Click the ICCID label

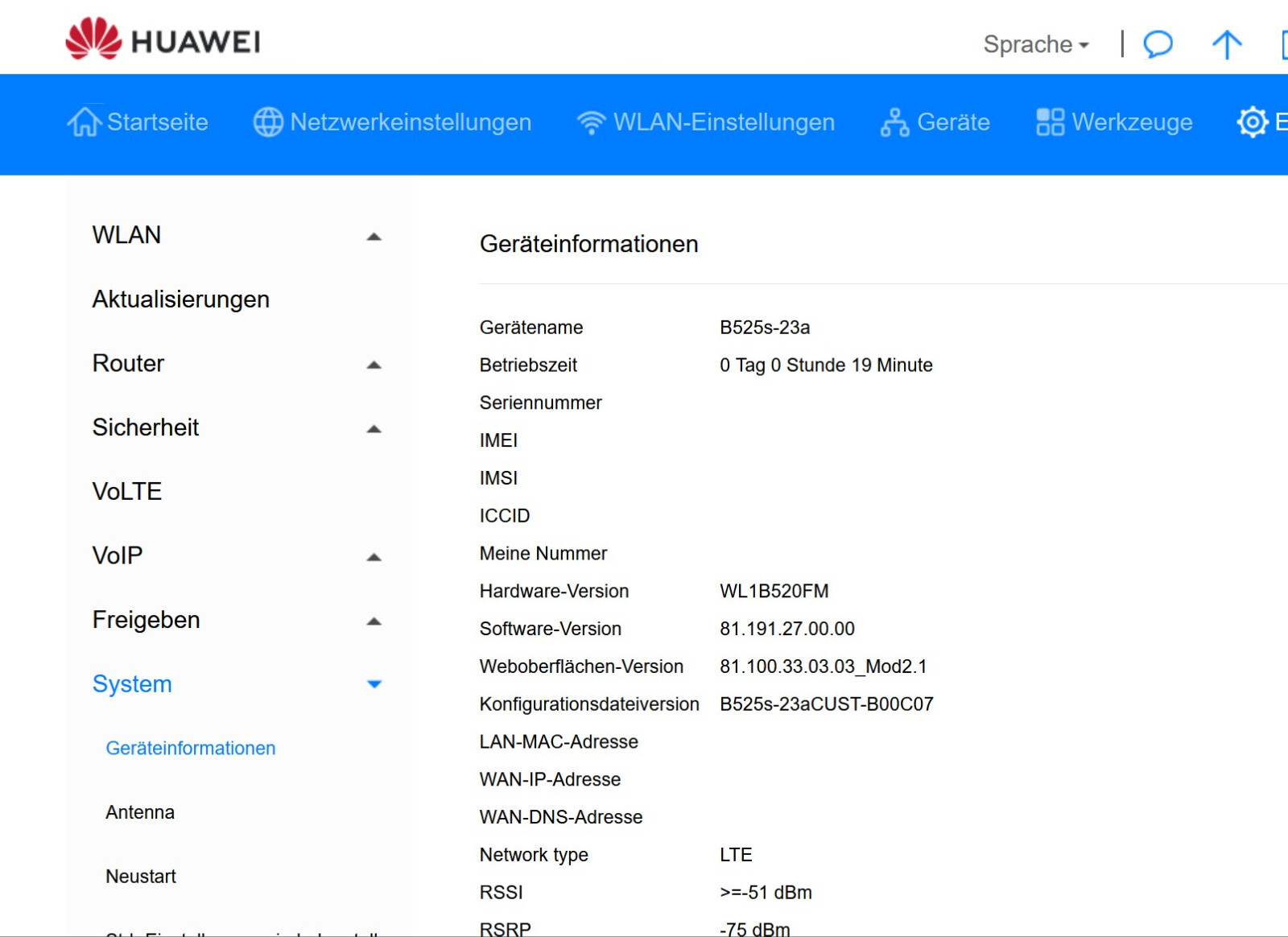tap(505, 516)
